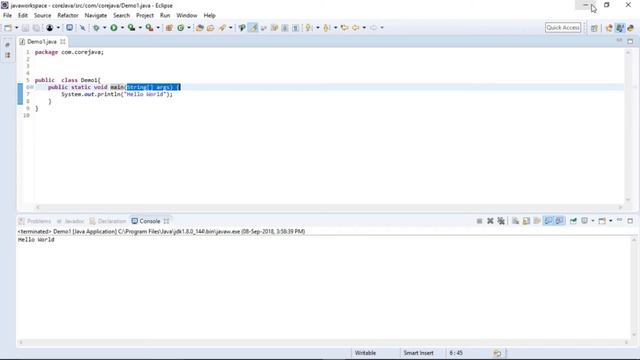Select the Demo1.java editor tab
The image size is (640, 360).
[x=41, y=42]
